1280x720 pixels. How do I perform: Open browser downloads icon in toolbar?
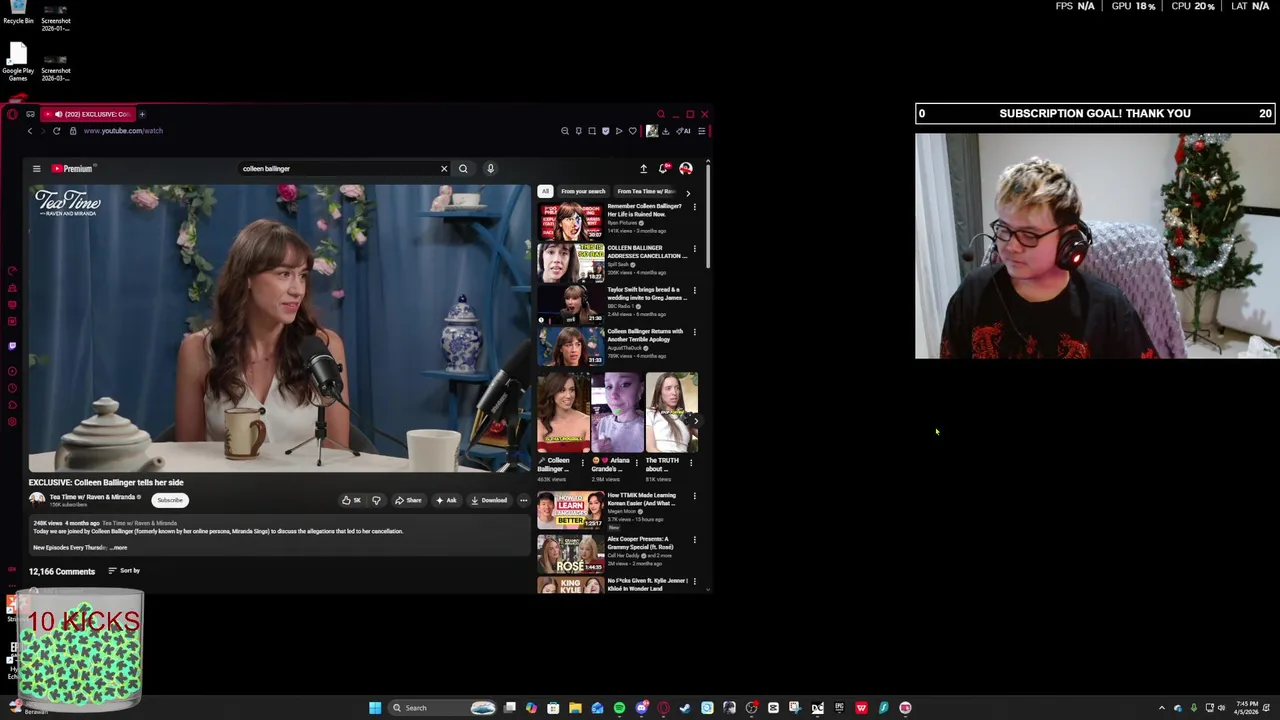click(665, 131)
